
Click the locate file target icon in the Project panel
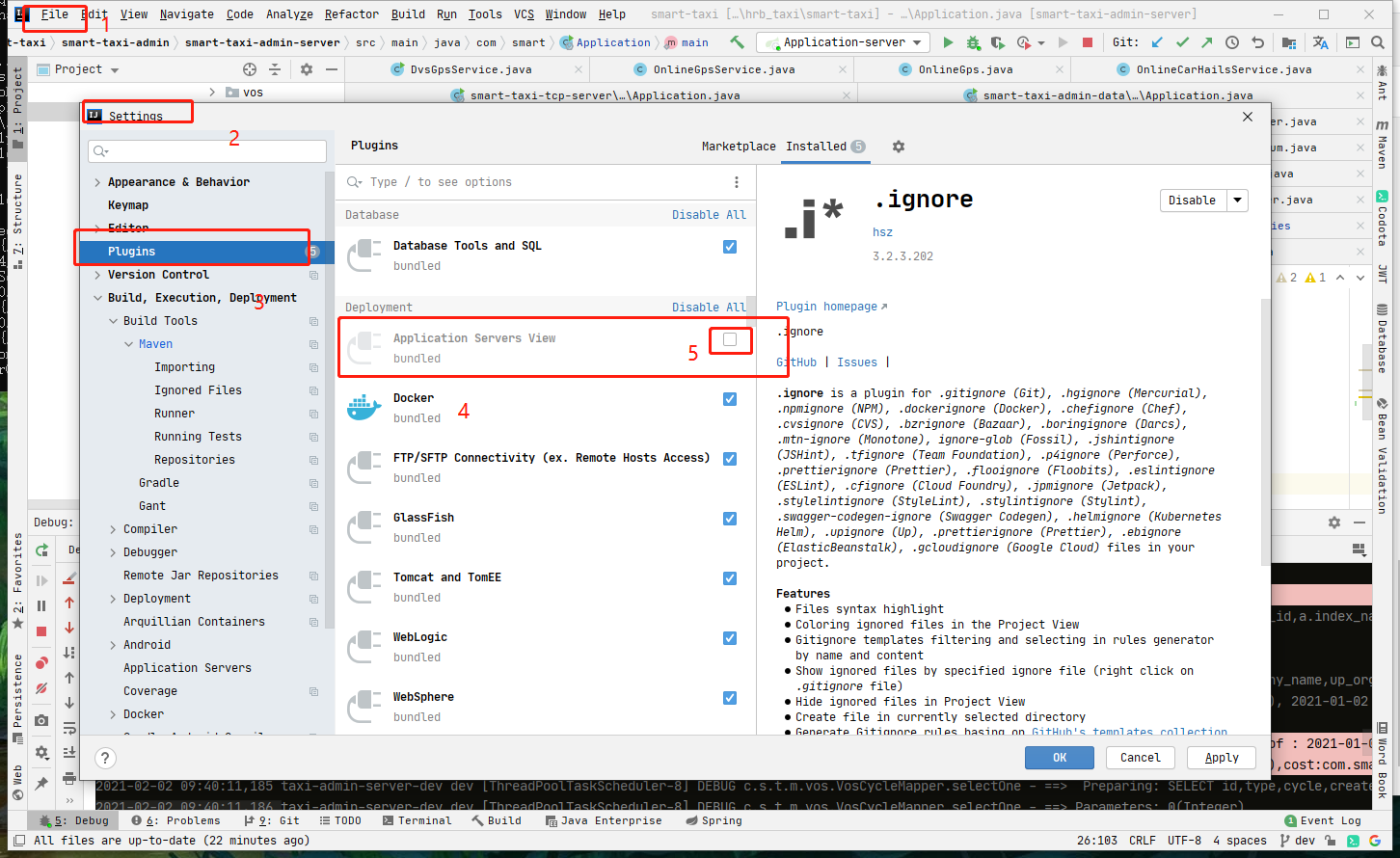click(250, 69)
